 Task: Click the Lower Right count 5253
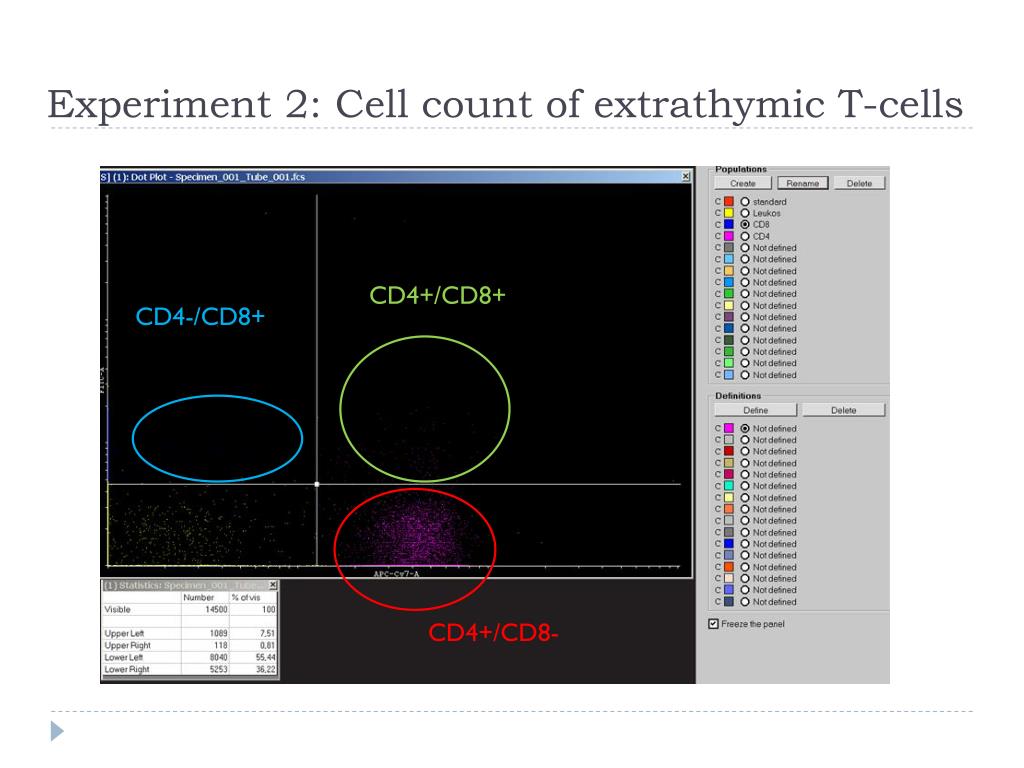point(219,669)
